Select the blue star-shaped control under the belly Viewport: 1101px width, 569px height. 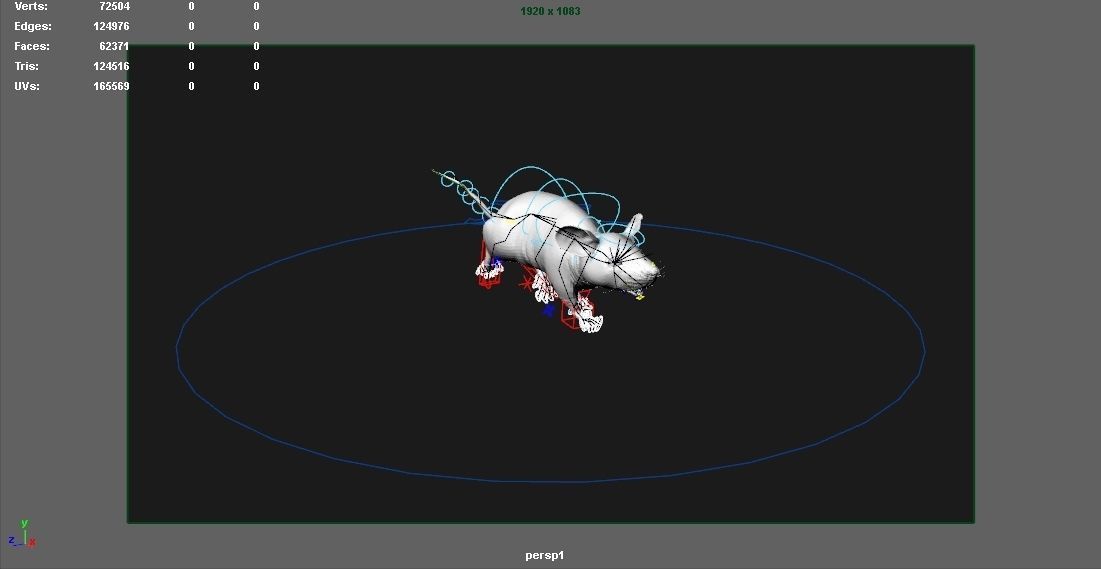pyautogui.click(x=548, y=310)
